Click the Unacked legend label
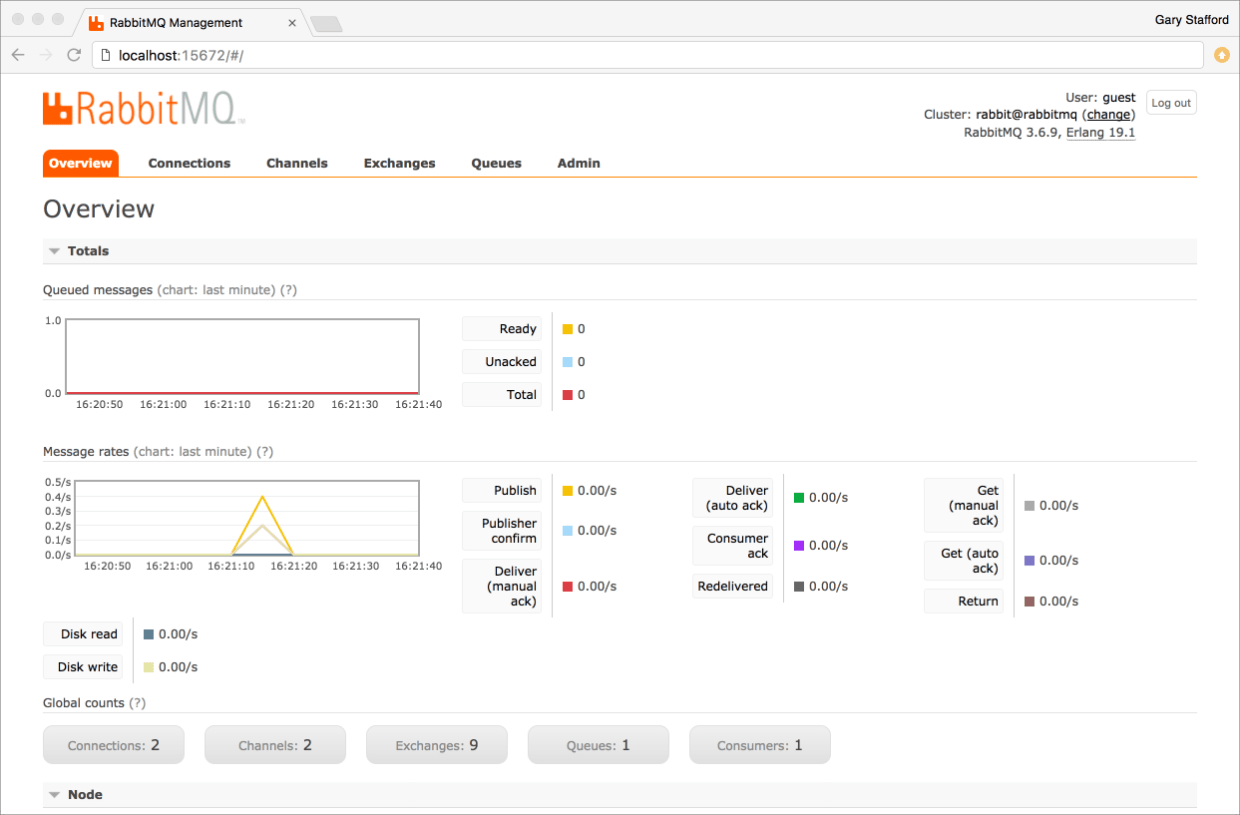 (502, 362)
